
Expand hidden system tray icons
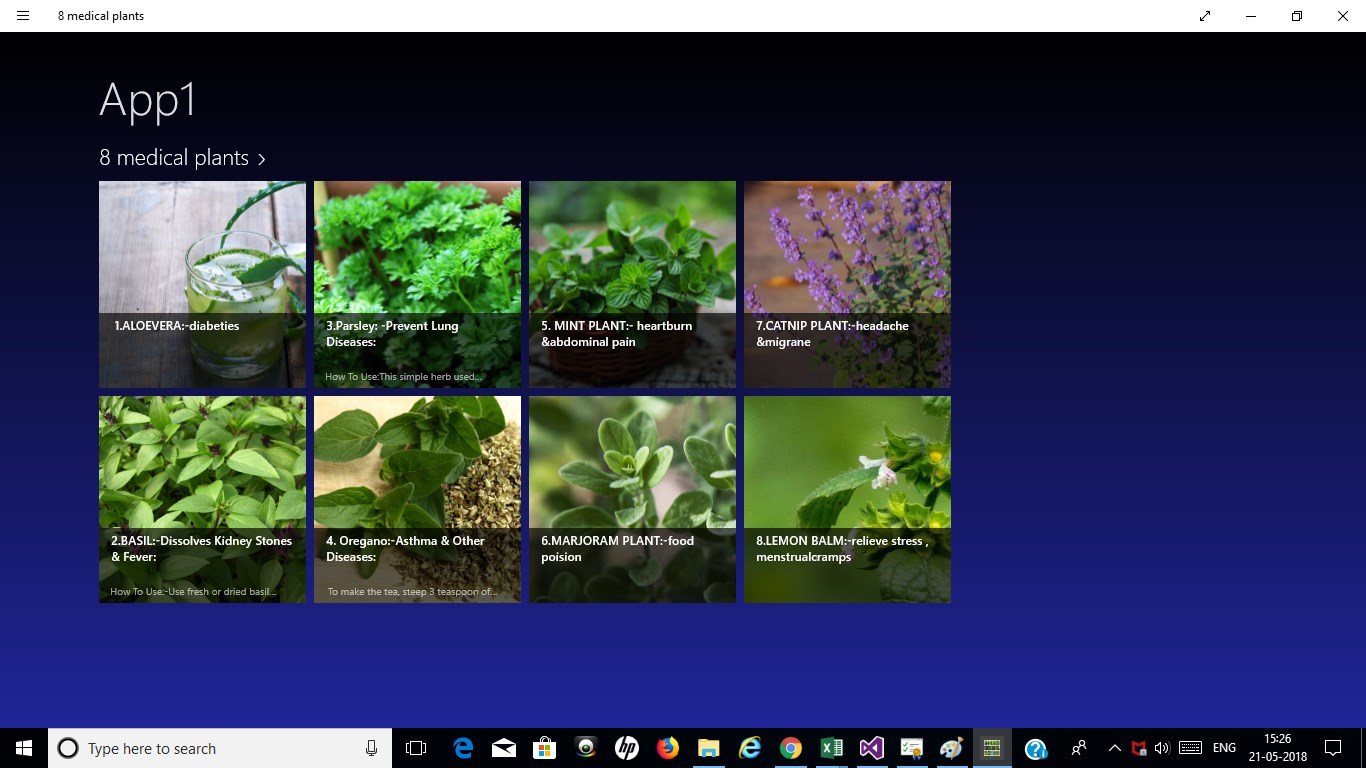point(1114,747)
